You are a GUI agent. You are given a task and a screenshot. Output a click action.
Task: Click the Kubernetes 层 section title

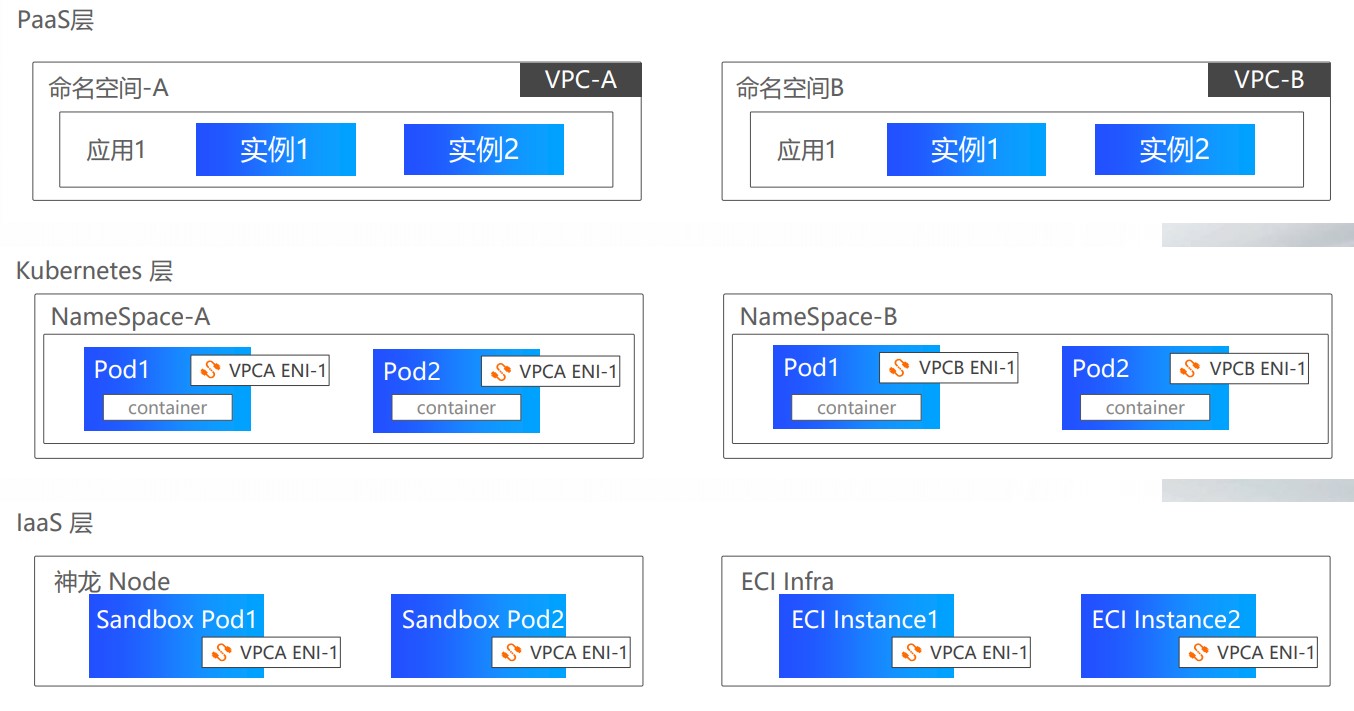coord(95,271)
